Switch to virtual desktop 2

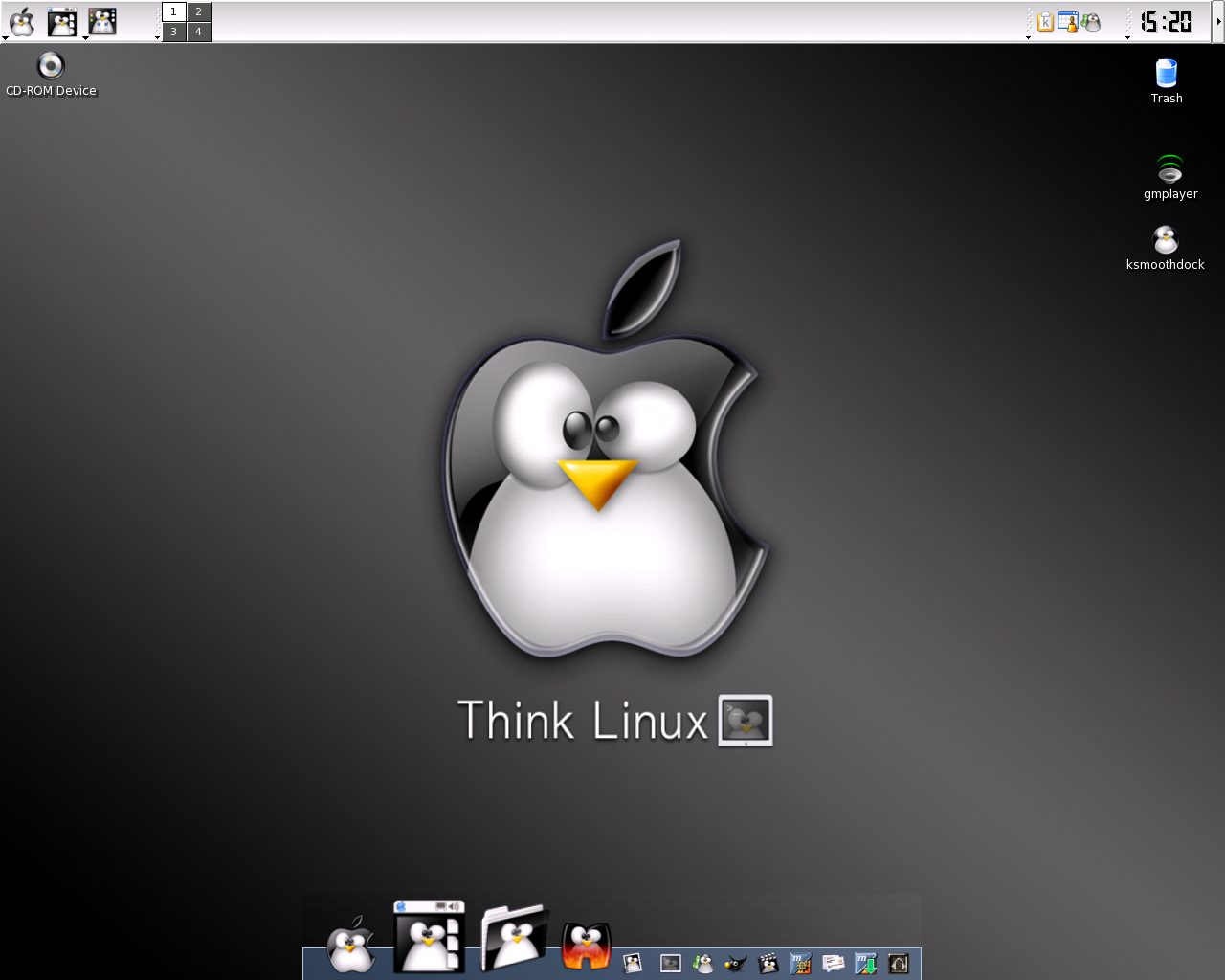pyautogui.click(x=198, y=11)
